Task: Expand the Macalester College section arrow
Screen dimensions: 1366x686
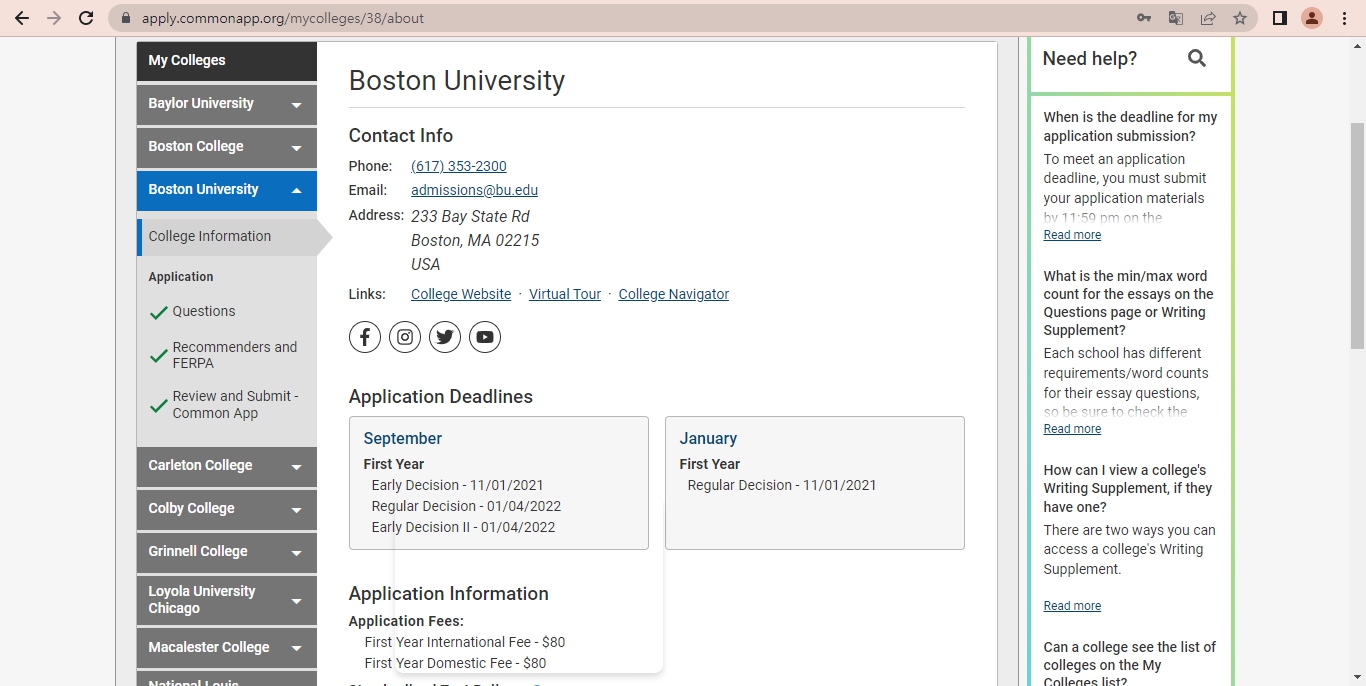Action: [x=296, y=649]
